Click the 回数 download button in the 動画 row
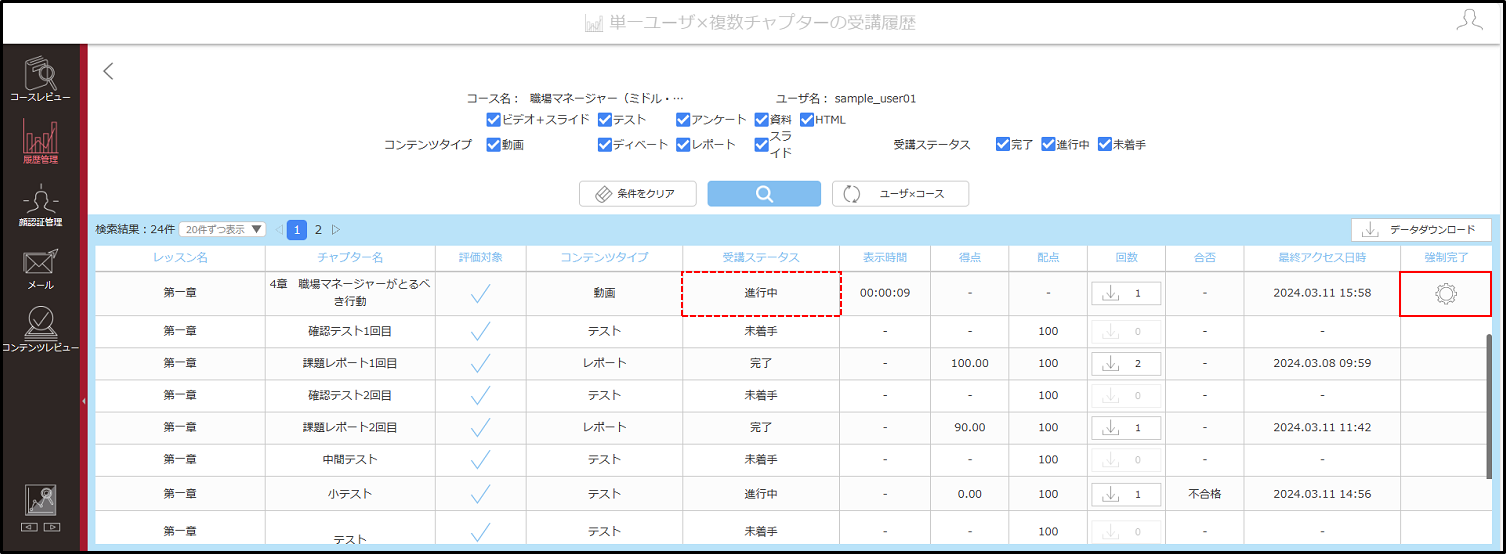The height and width of the screenshot is (554, 1506). click(1126, 293)
